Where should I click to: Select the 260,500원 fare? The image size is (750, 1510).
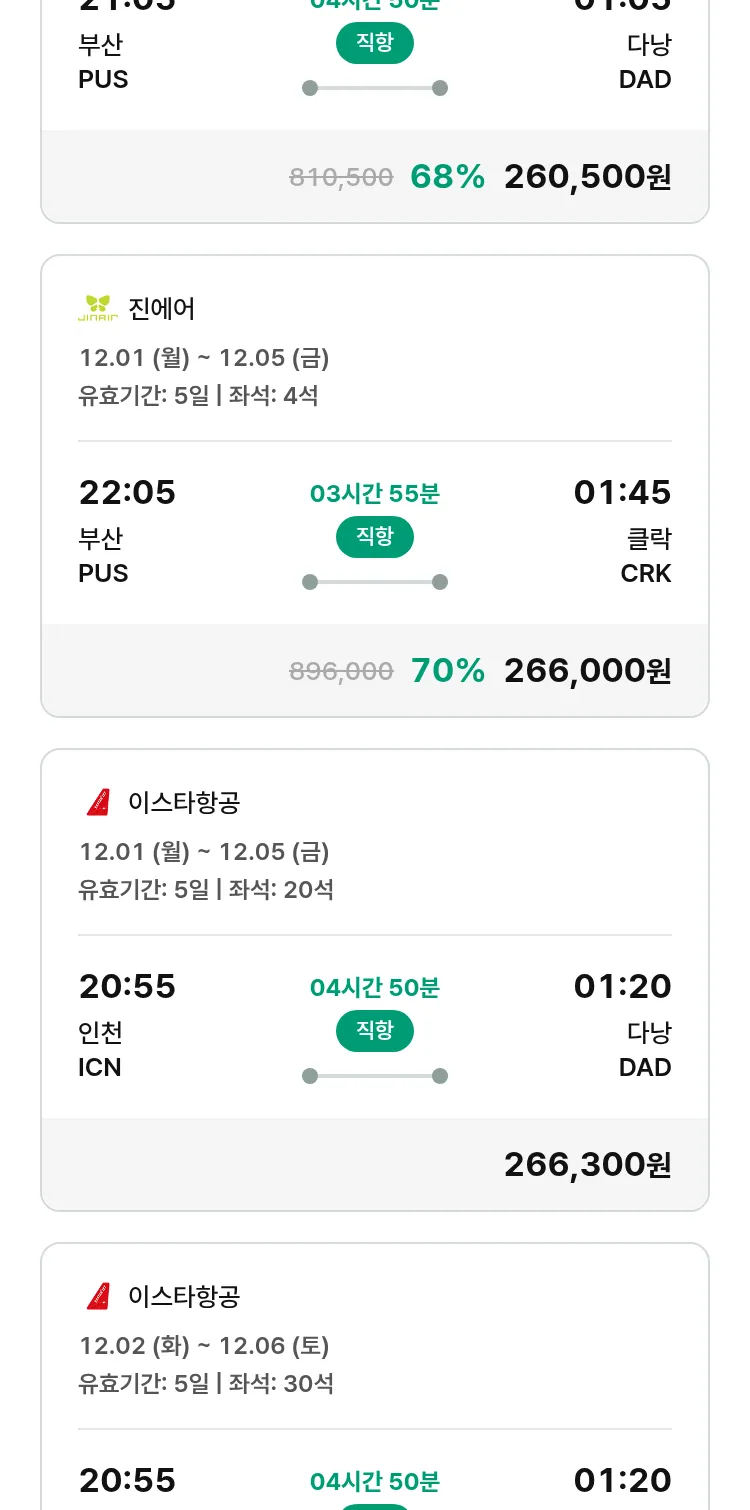tap(587, 177)
